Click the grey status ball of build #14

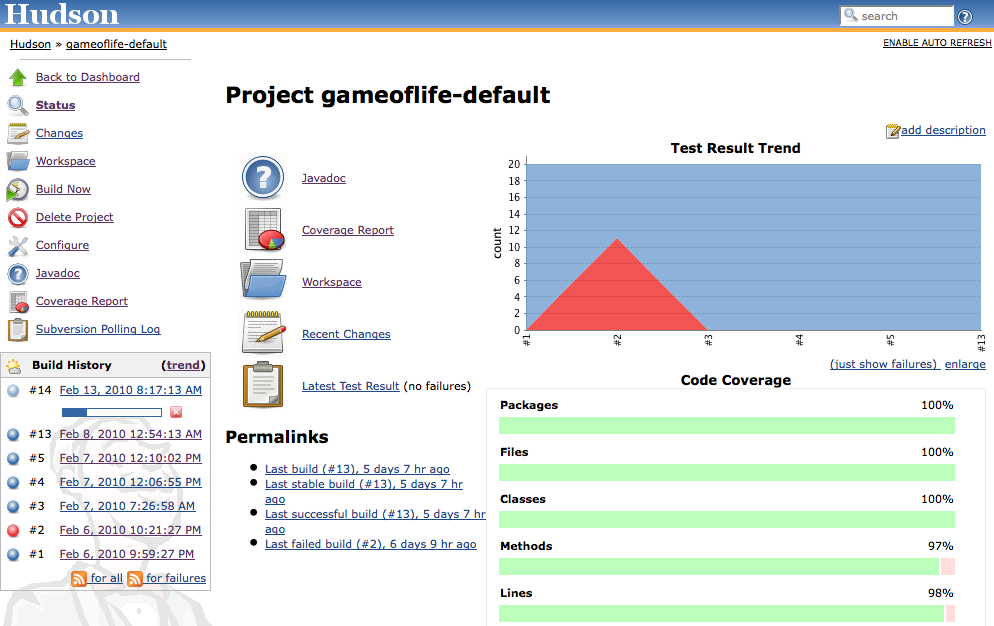click(13, 390)
